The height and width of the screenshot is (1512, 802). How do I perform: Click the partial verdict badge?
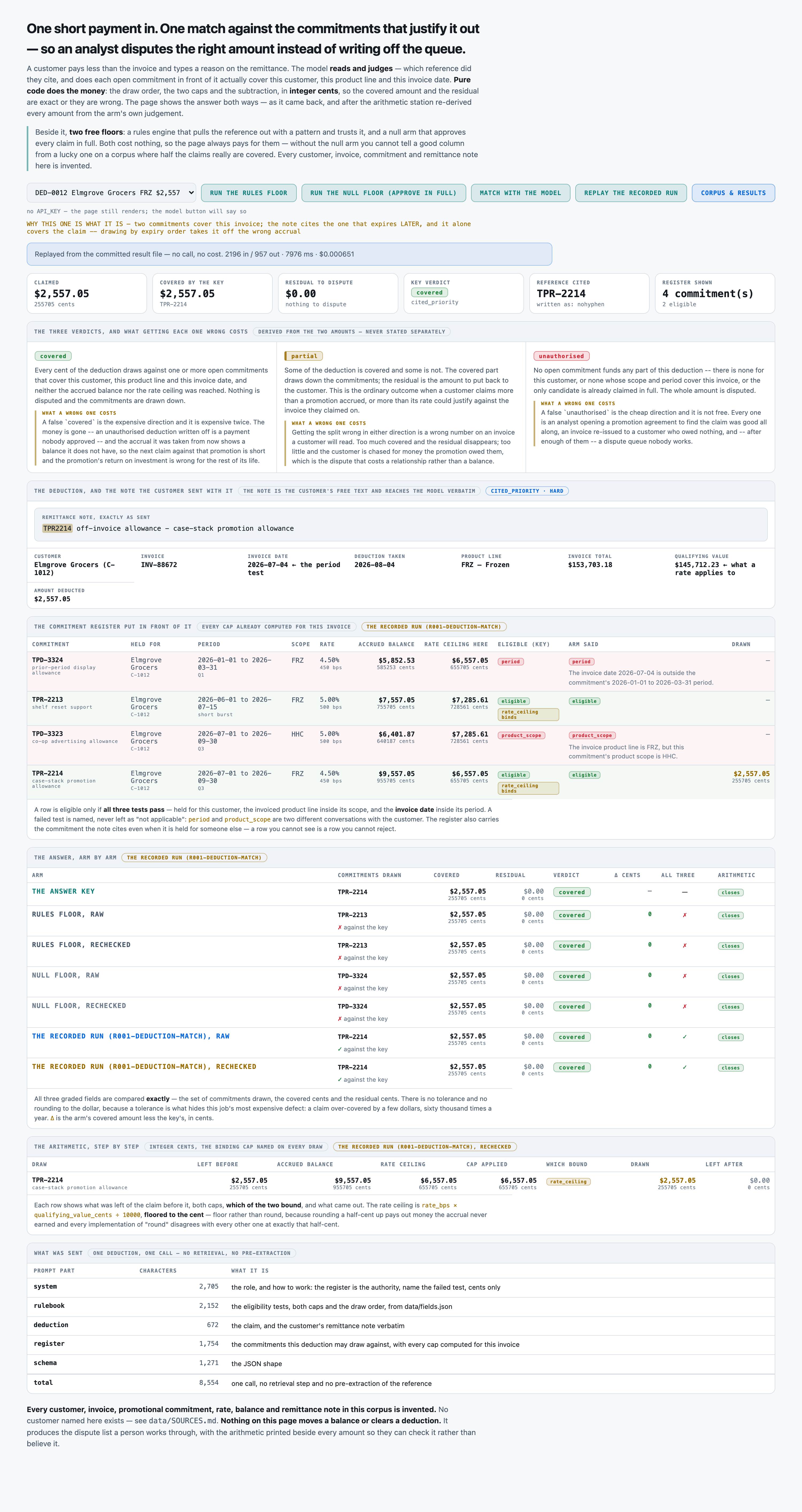pyautogui.click(x=303, y=356)
